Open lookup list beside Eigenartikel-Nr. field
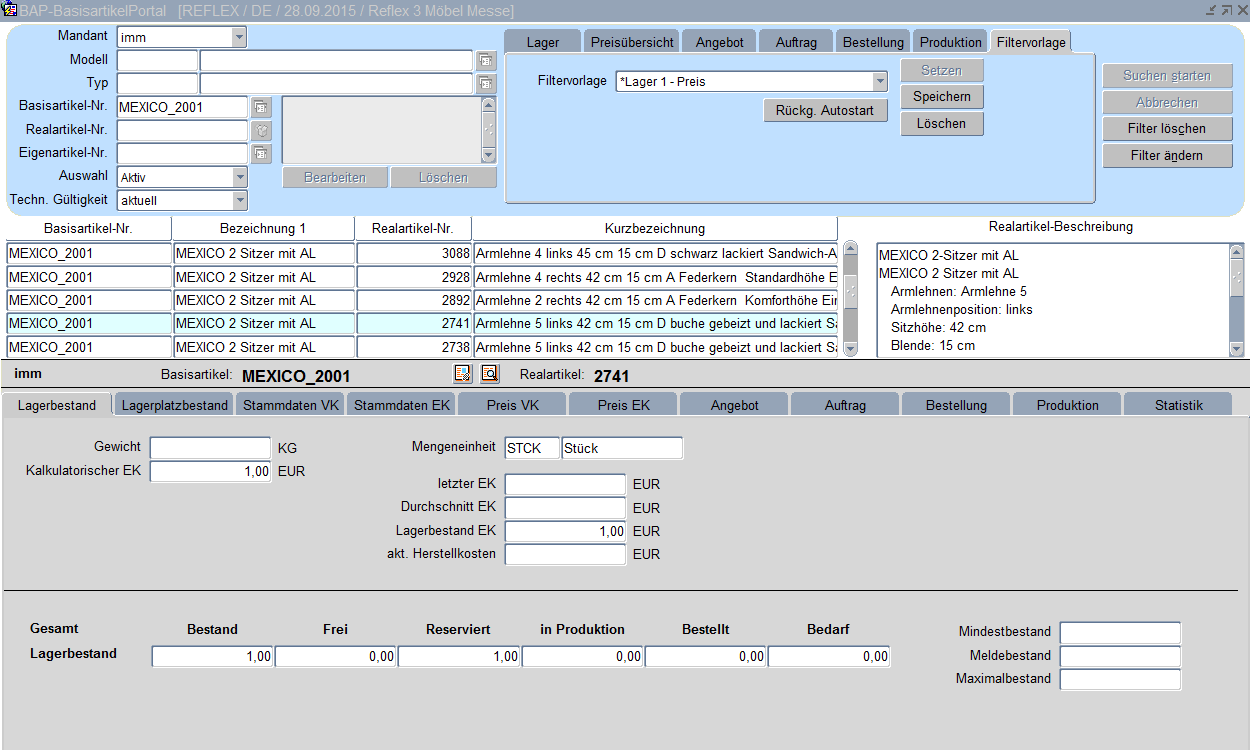The height and width of the screenshot is (750, 1250). (261, 153)
